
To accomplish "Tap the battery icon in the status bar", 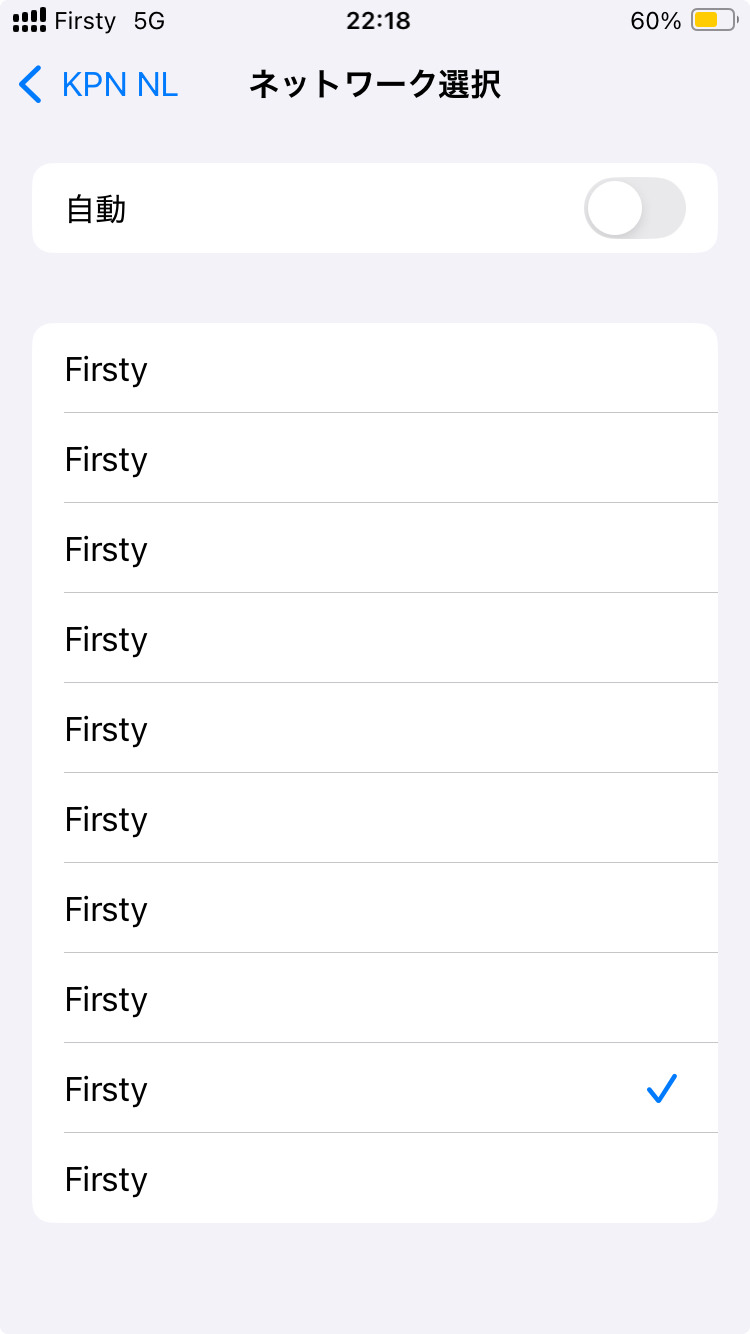I will tap(713, 21).
